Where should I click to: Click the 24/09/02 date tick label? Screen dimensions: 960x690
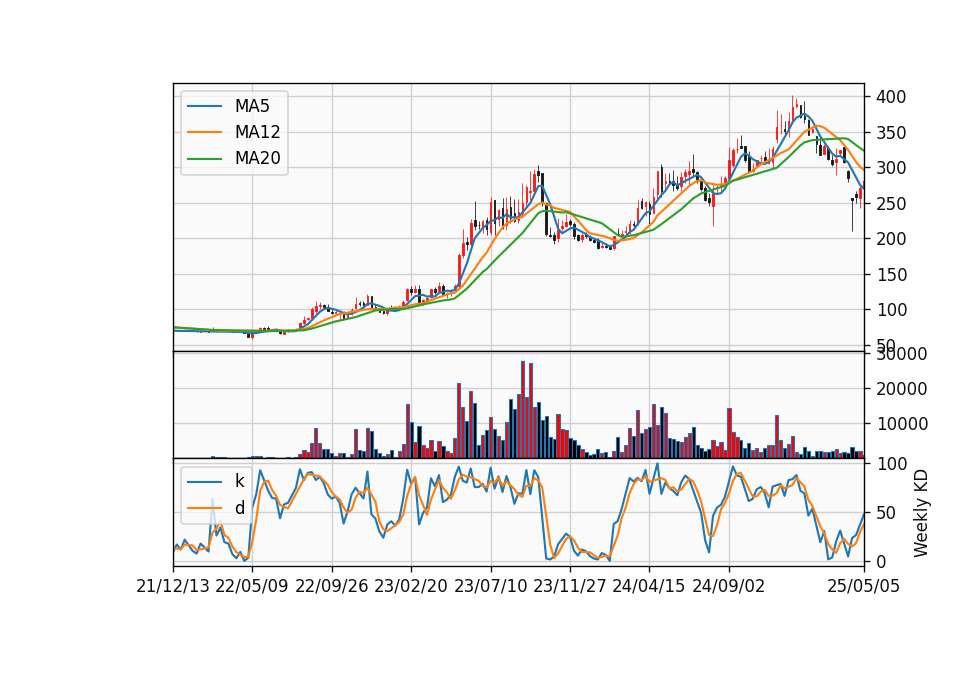click(x=729, y=587)
